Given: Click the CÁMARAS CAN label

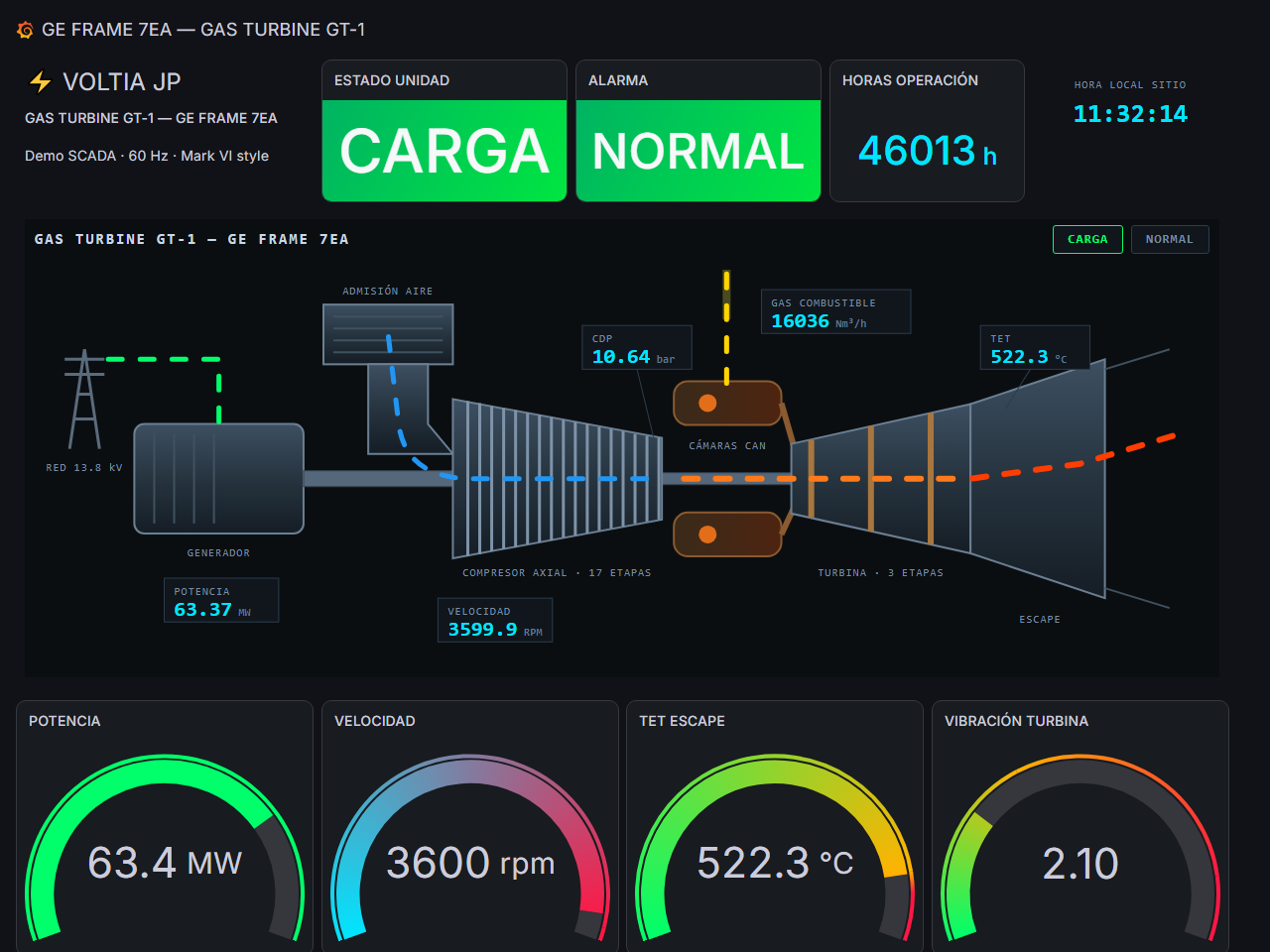Looking at the screenshot, I should 727,446.
